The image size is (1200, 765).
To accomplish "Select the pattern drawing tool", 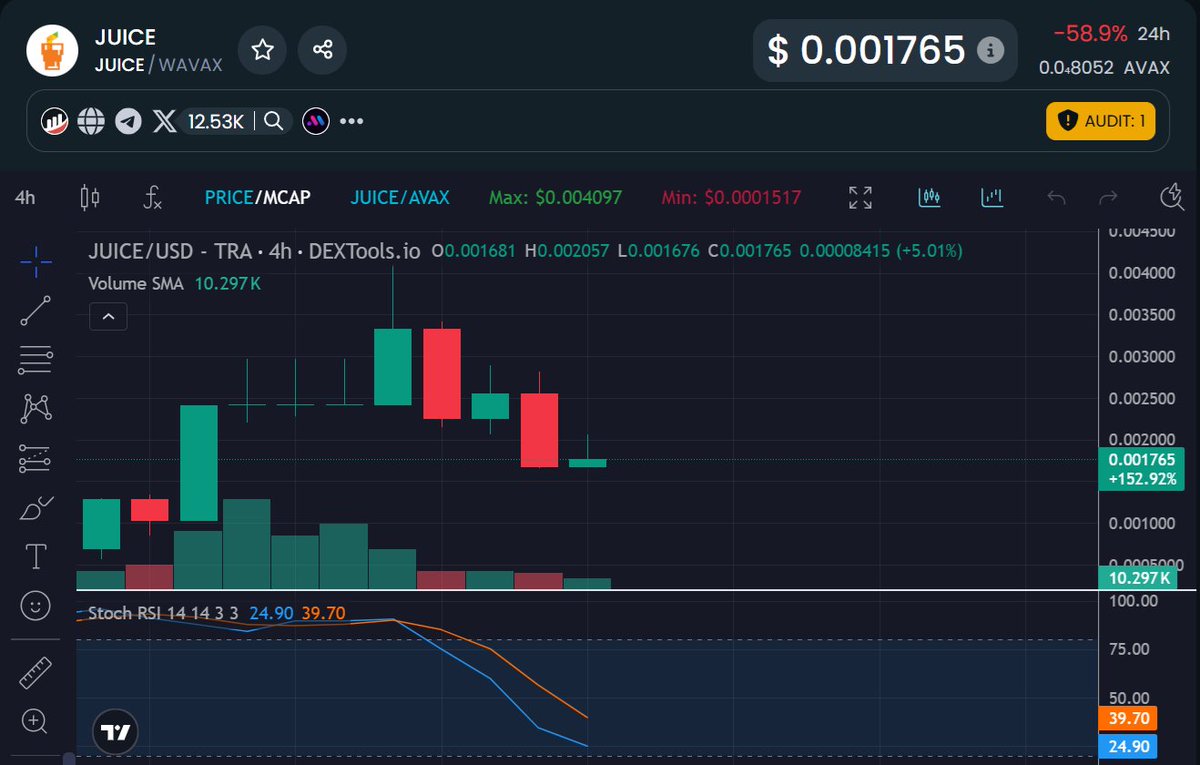I will (35, 408).
